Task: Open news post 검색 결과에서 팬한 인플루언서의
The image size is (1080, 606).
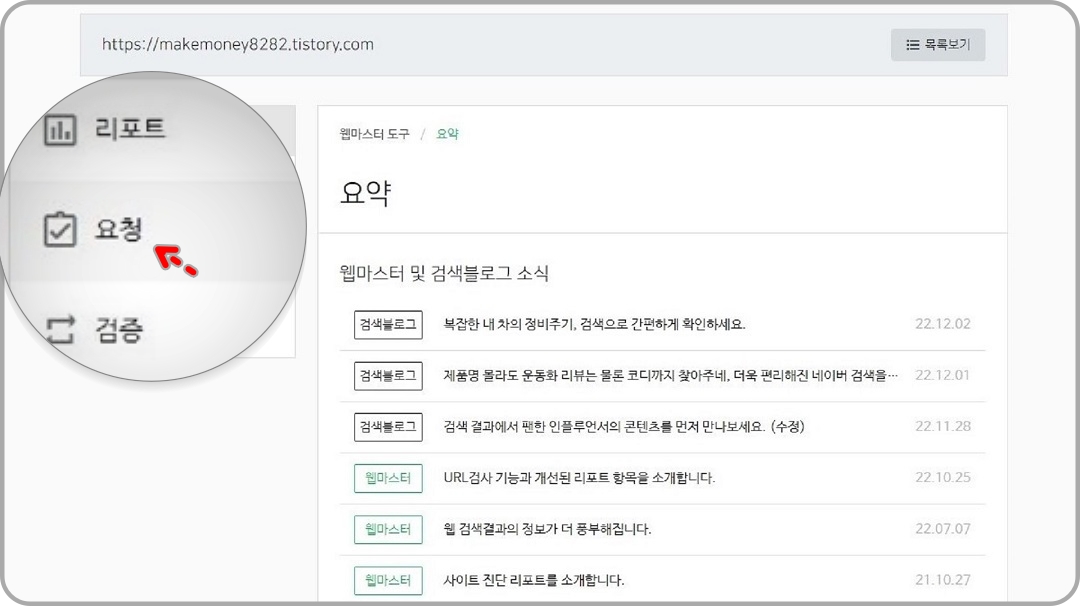Action: tap(624, 426)
